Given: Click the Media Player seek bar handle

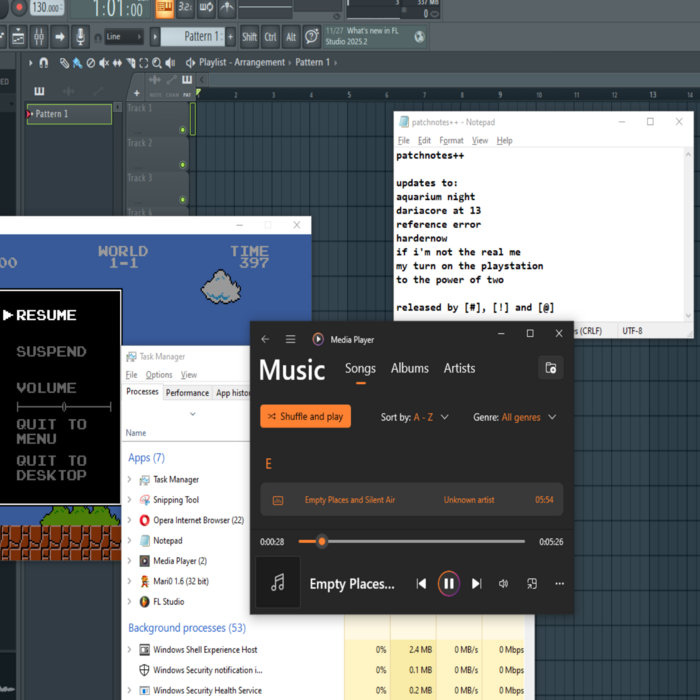Looking at the screenshot, I should click(322, 542).
